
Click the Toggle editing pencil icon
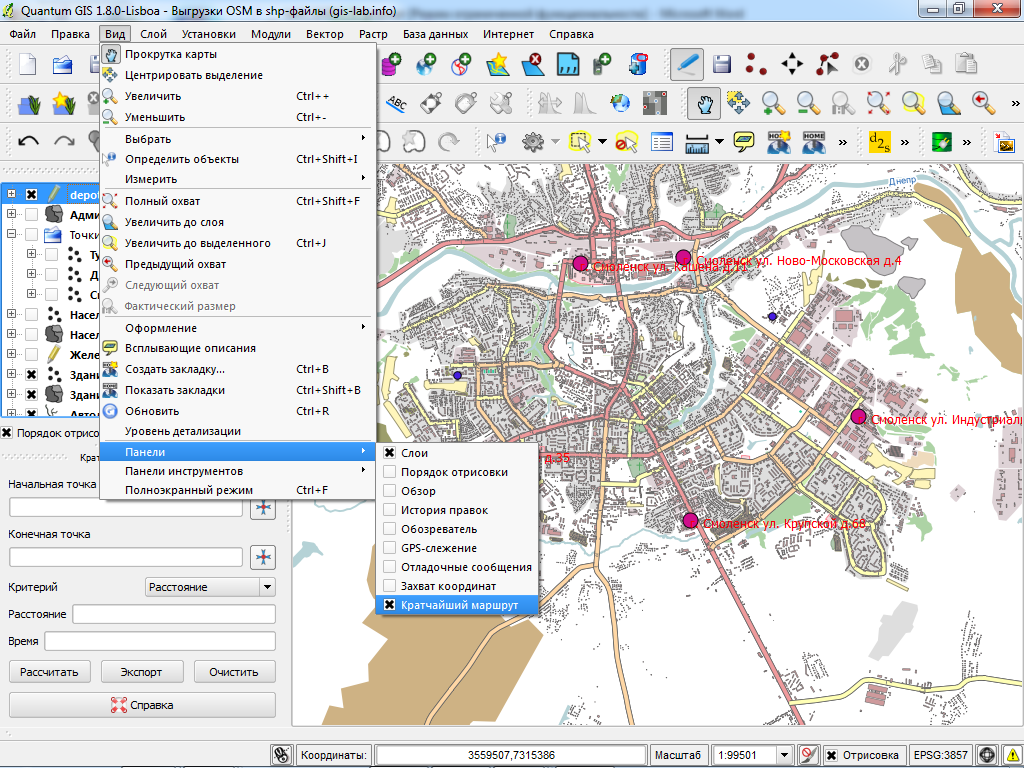tap(687, 64)
